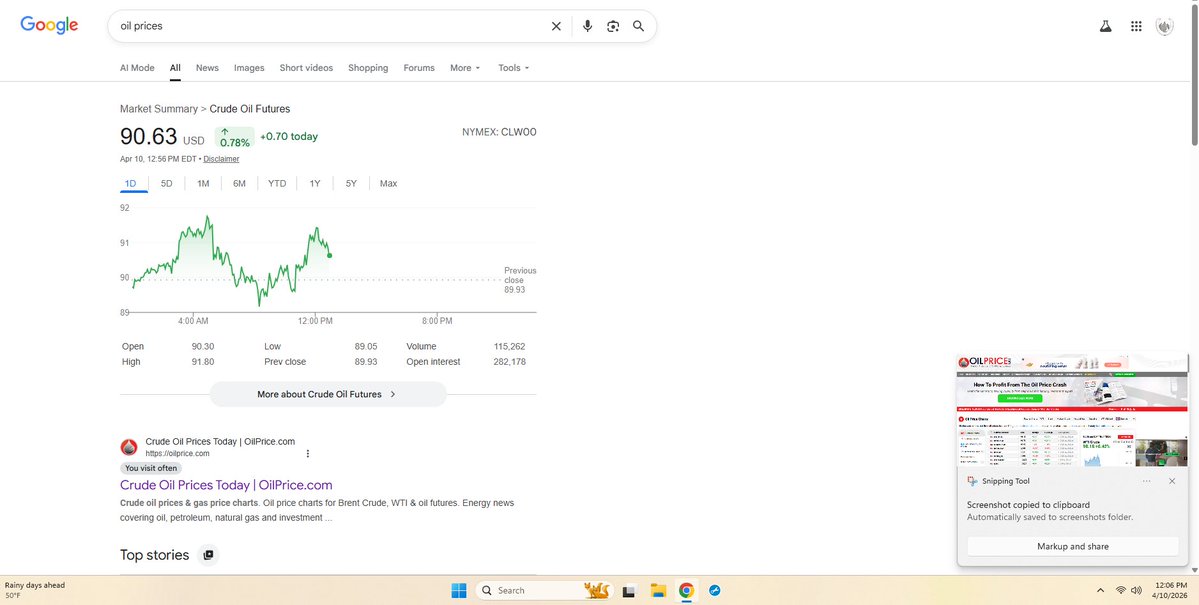The height and width of the screenshot is (605, 1199).
Task: Click the 0.78% gain badge
Action: pos(234,138)
